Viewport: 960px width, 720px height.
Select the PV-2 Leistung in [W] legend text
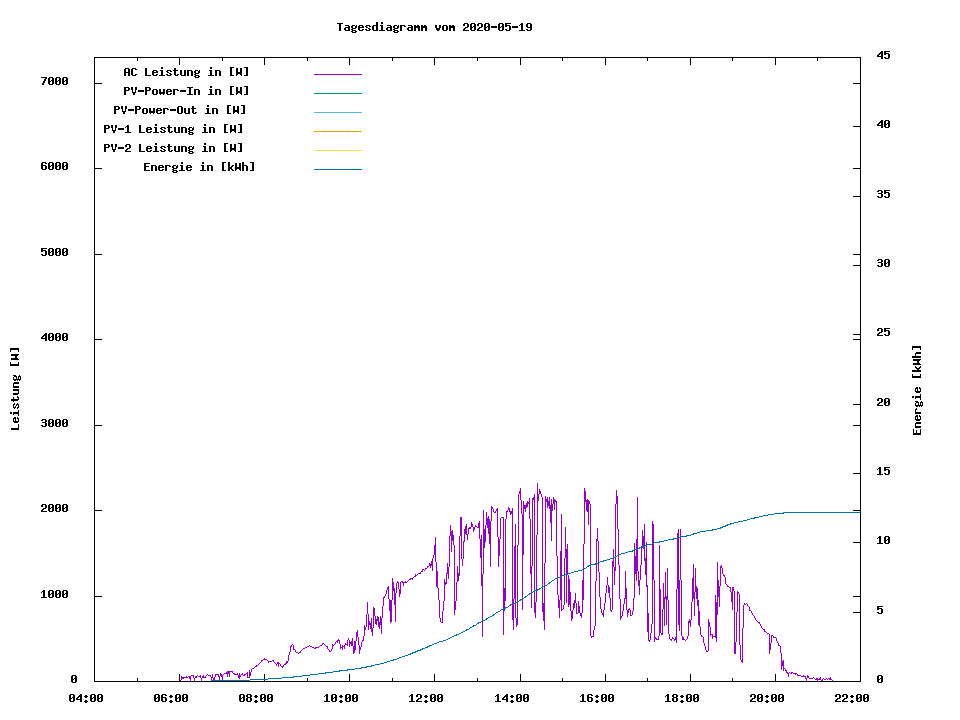(x=173, y=148)
